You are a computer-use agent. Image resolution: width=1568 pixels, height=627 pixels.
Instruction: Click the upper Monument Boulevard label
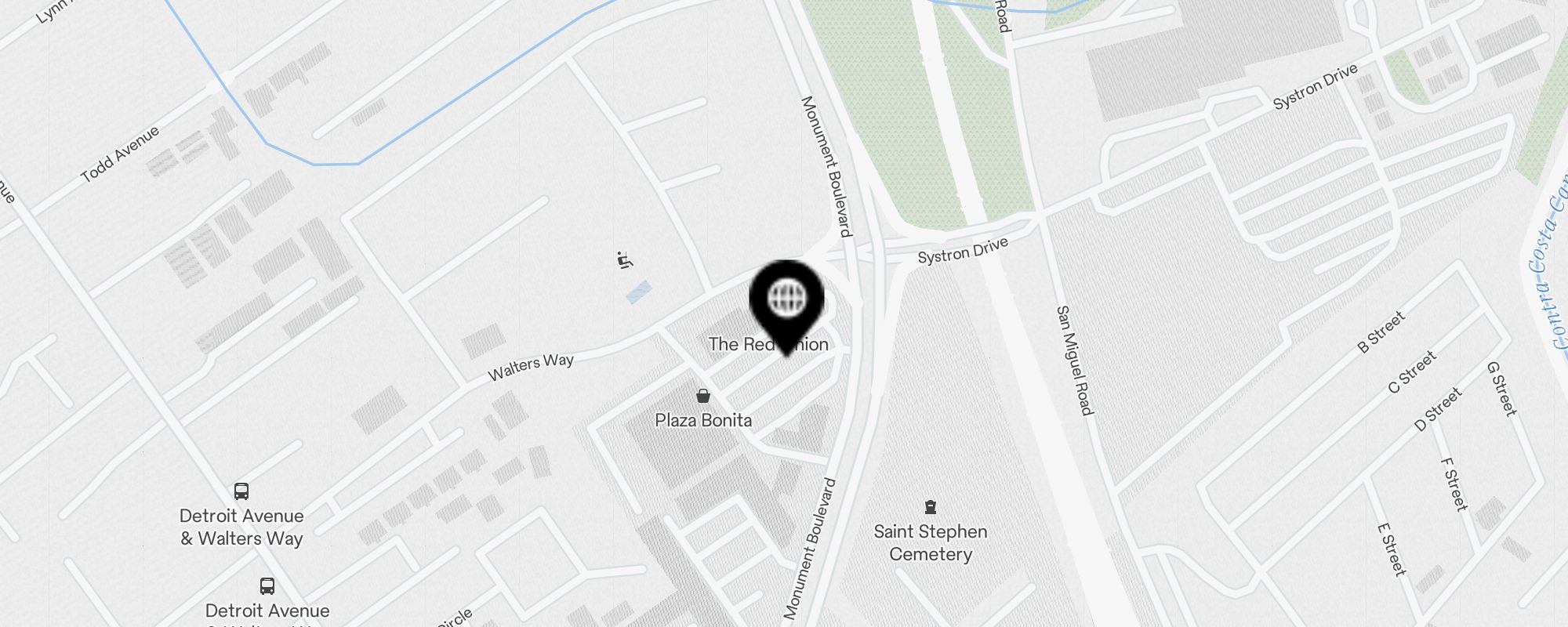(x=826, y=166)
